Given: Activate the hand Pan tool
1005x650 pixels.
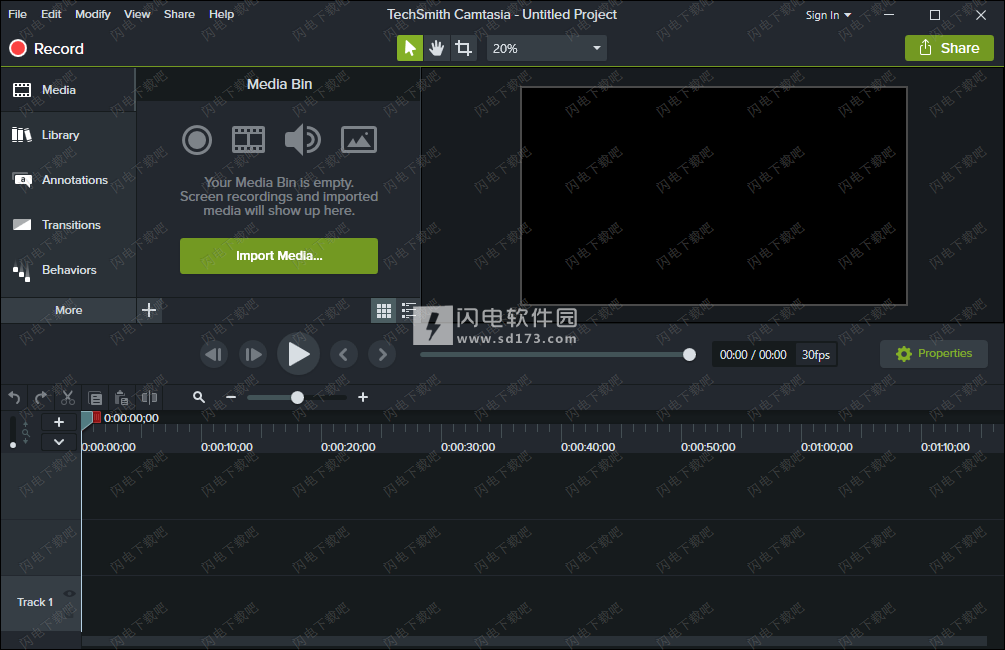Looking at the screenshot, I should (x=436, y=48).
